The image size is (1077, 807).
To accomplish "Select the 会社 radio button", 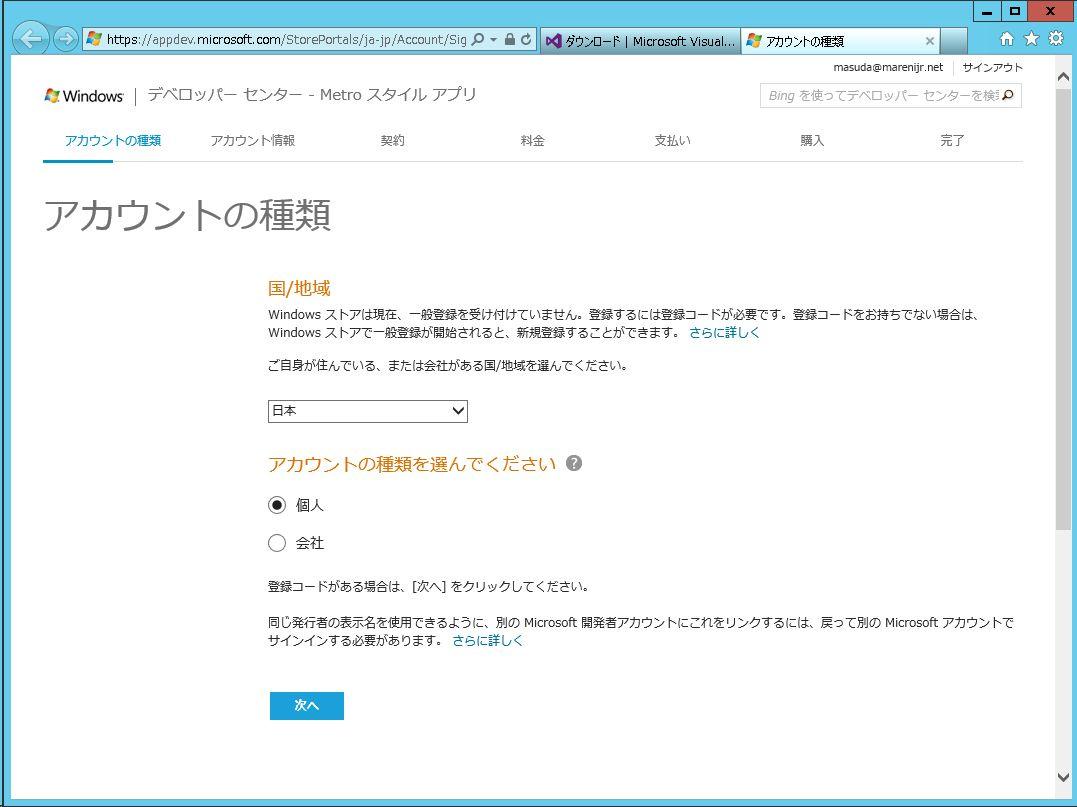I will 277,543.
